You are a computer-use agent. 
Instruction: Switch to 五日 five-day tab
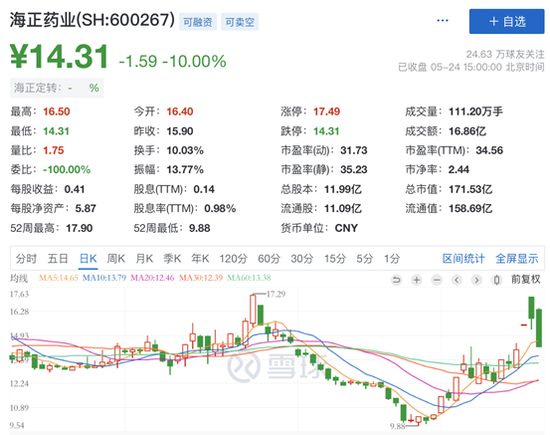point(58,259)
